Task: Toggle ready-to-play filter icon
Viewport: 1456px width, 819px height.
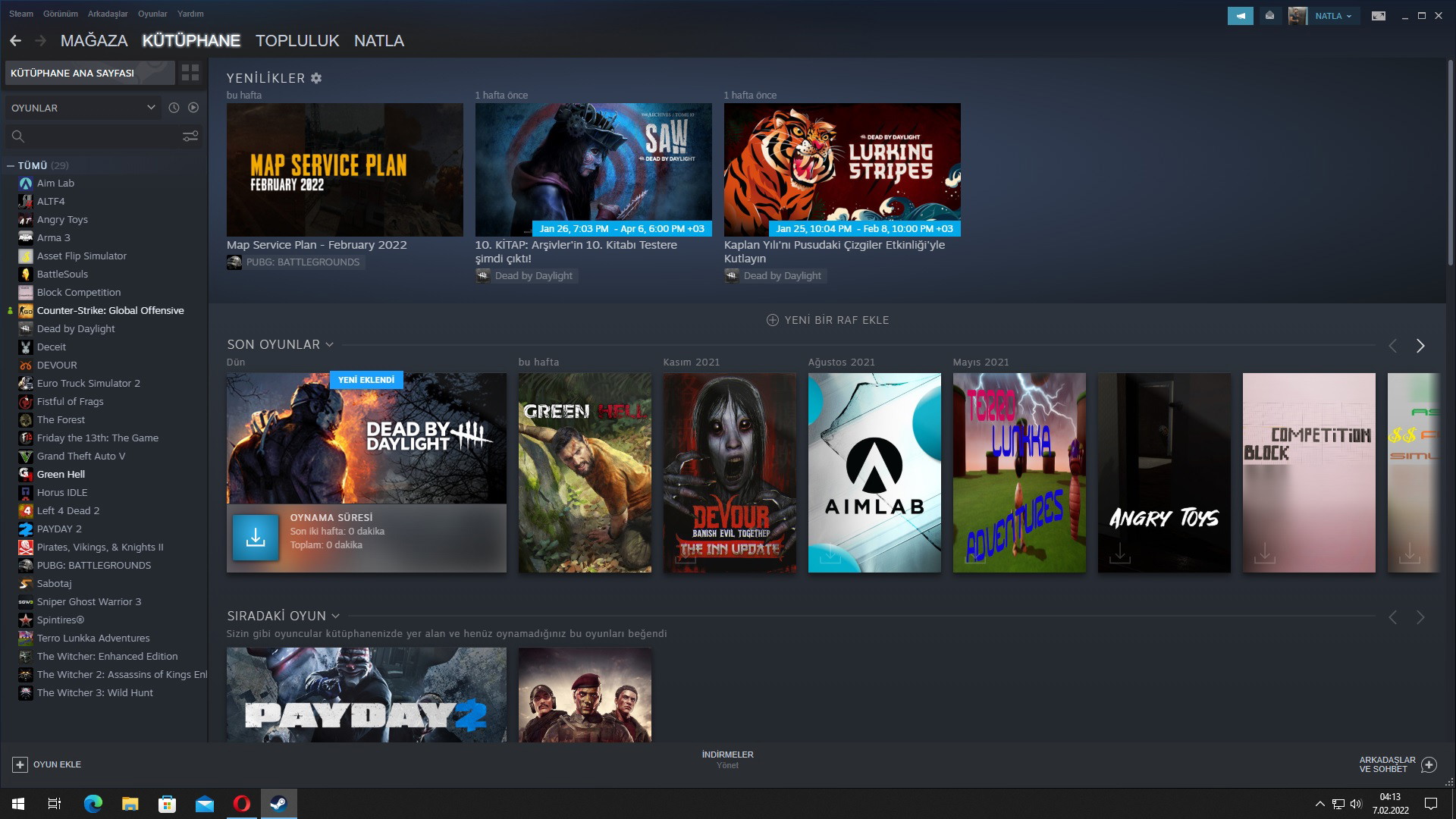Action: pyautogui.click(x=193, y=108)
